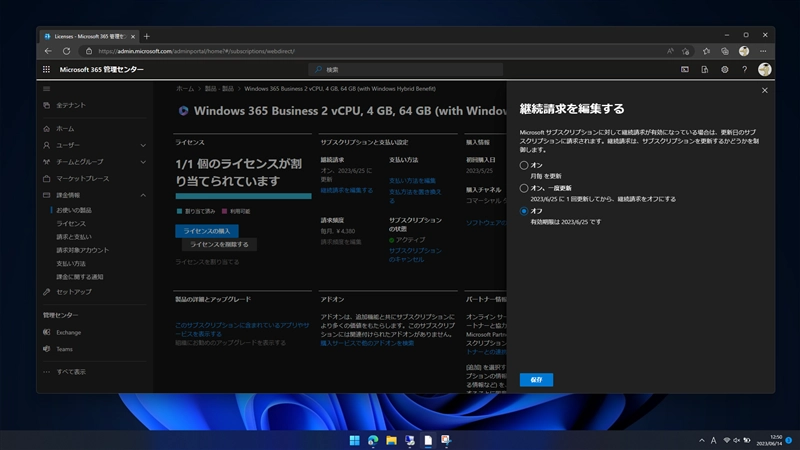
Task: Open お使いの製品 under 課金情報
Action: coord(74,210)
